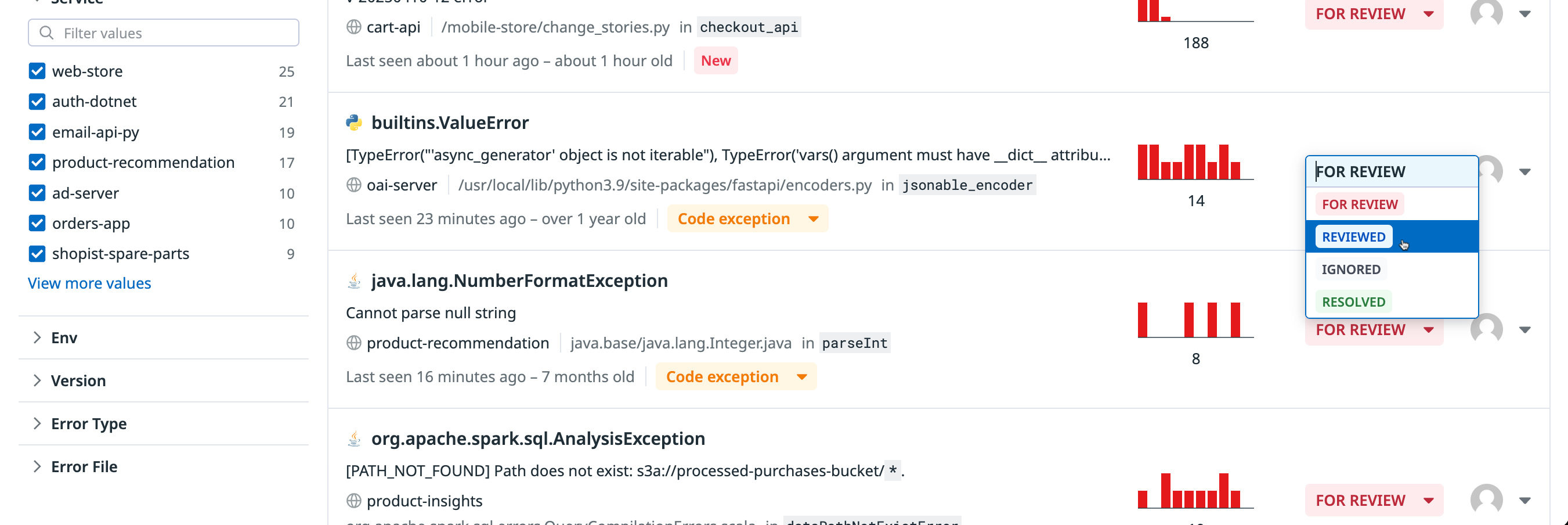This screenshot has width=1568, height=525.
Task: Select REVIEWED from the status menu
Action: tap(1353, 237)
